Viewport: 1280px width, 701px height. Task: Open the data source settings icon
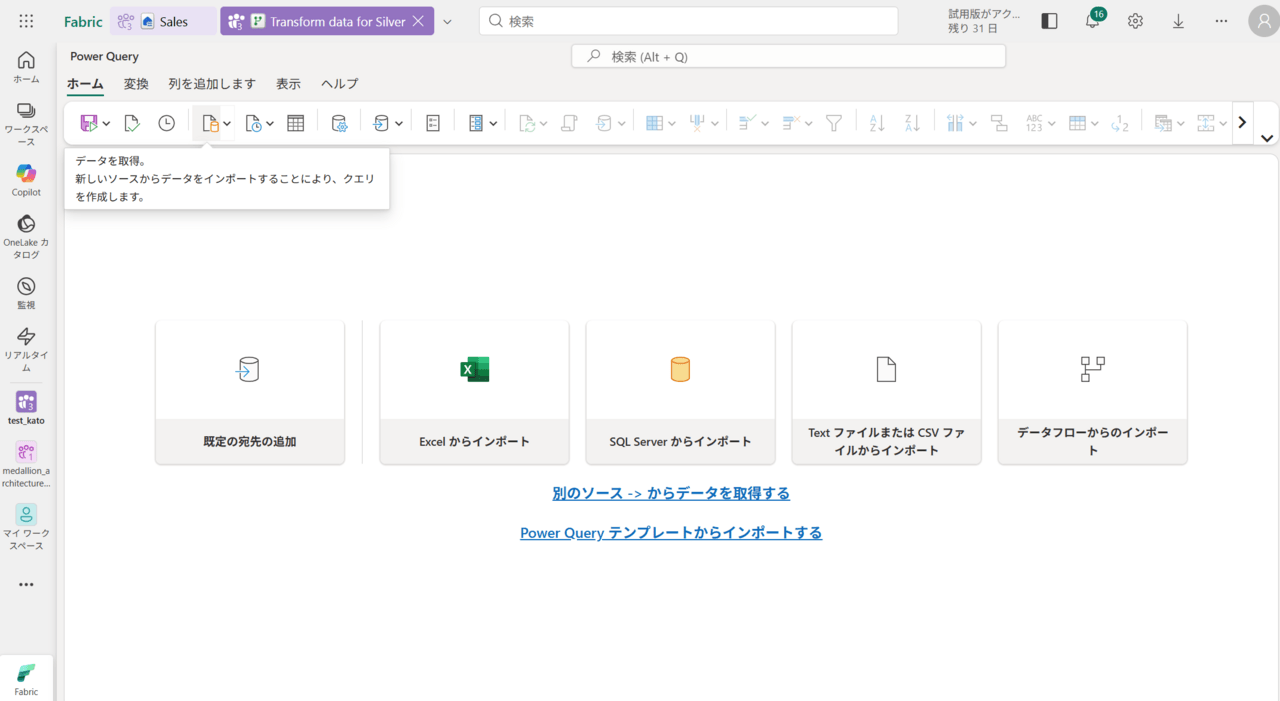(339, 123)
